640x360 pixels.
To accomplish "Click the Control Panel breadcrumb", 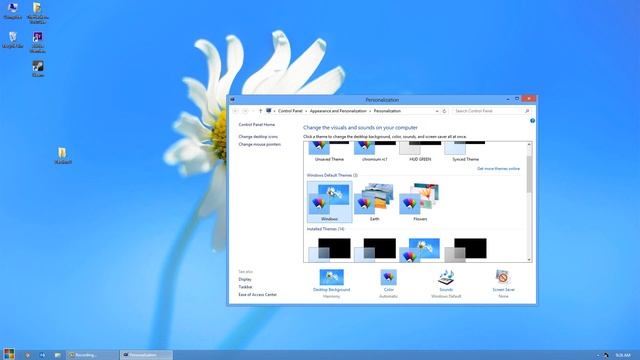I will 290,111.
